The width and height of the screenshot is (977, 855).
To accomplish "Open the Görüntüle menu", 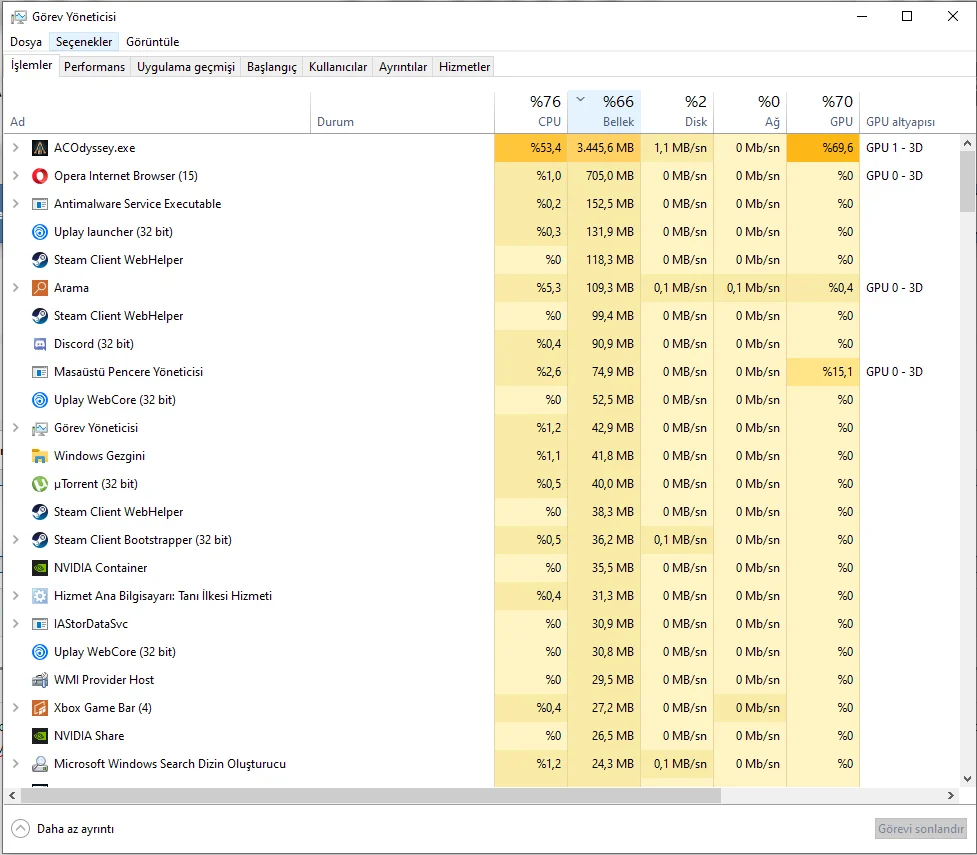I will [x=153, y=42].
